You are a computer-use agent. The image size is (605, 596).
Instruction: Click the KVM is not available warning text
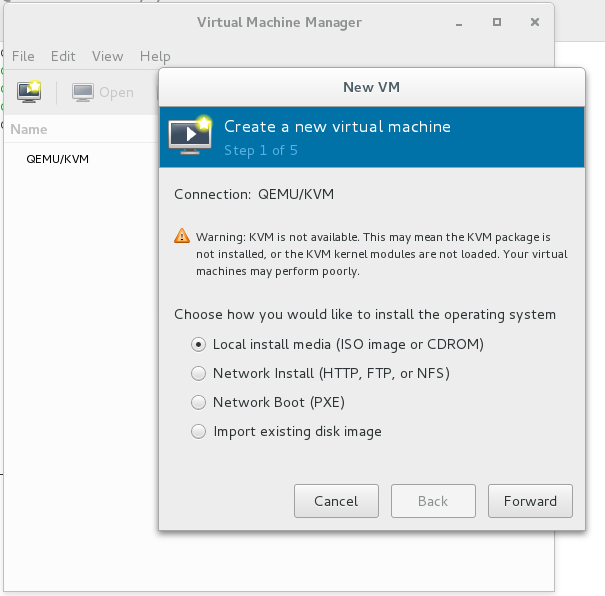pos(382,254)
